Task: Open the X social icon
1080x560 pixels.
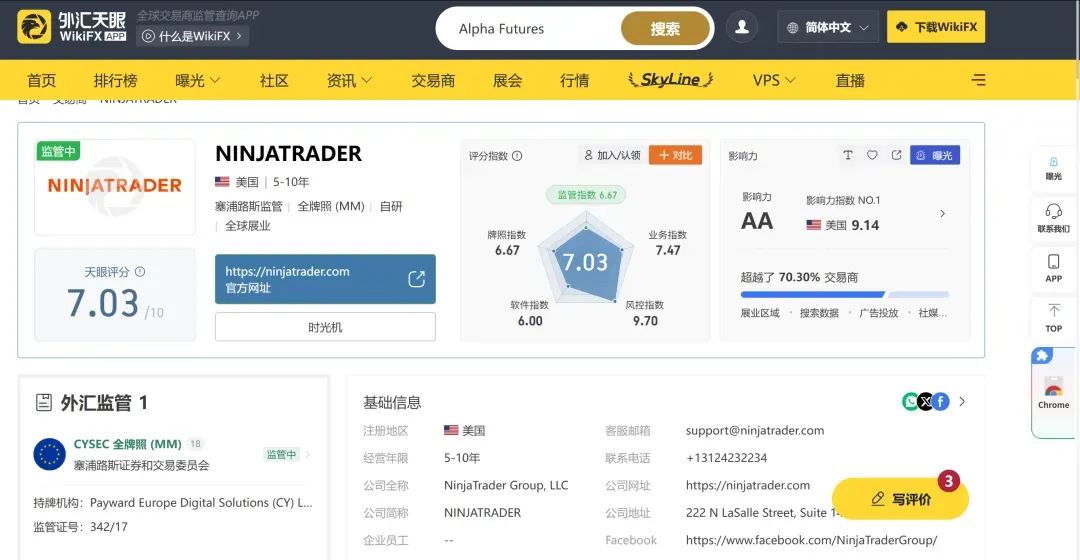Action: point(926,401)
